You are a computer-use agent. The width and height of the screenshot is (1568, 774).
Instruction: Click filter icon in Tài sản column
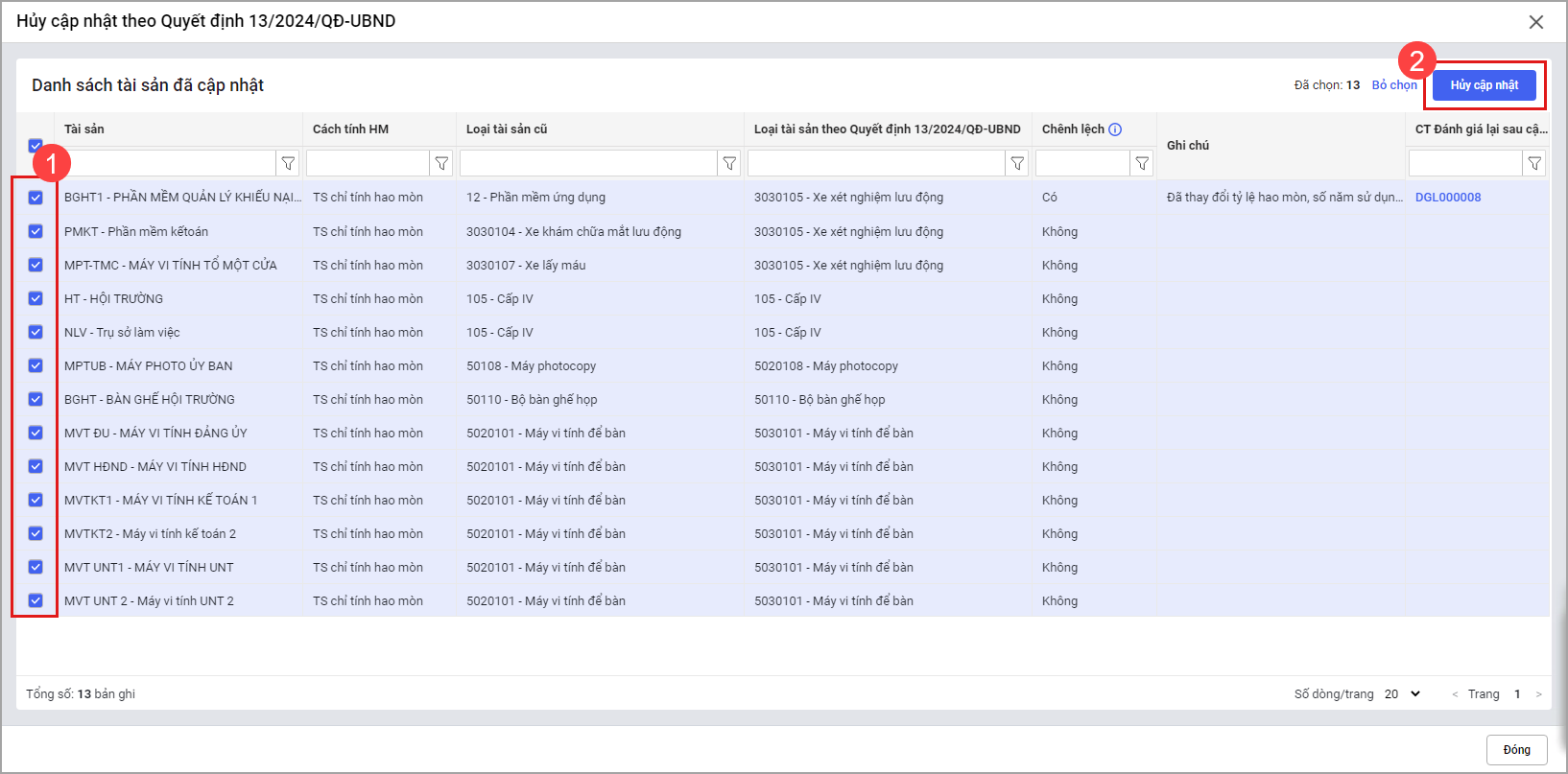pos(288,164)
